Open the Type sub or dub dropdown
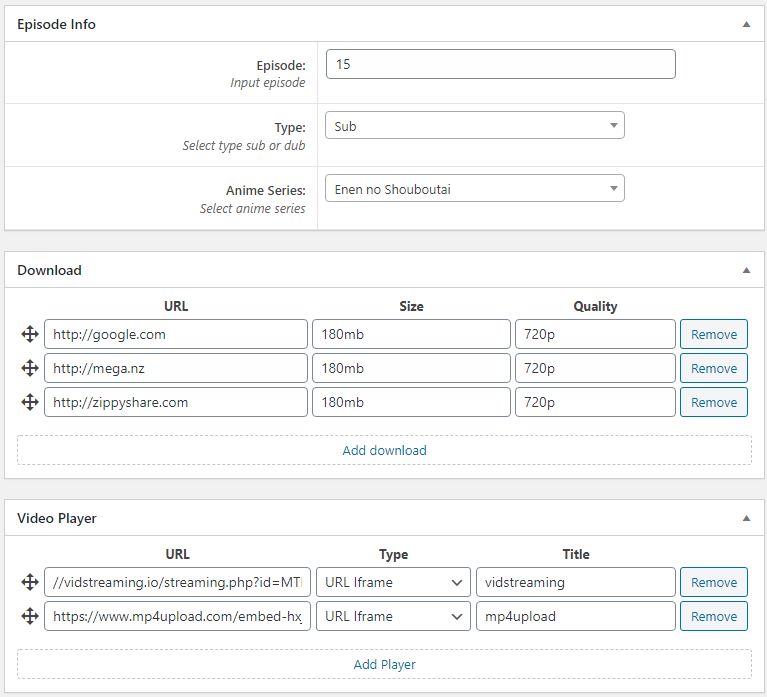This screenshot has width=767, height=697. click(x=474, y=126)
